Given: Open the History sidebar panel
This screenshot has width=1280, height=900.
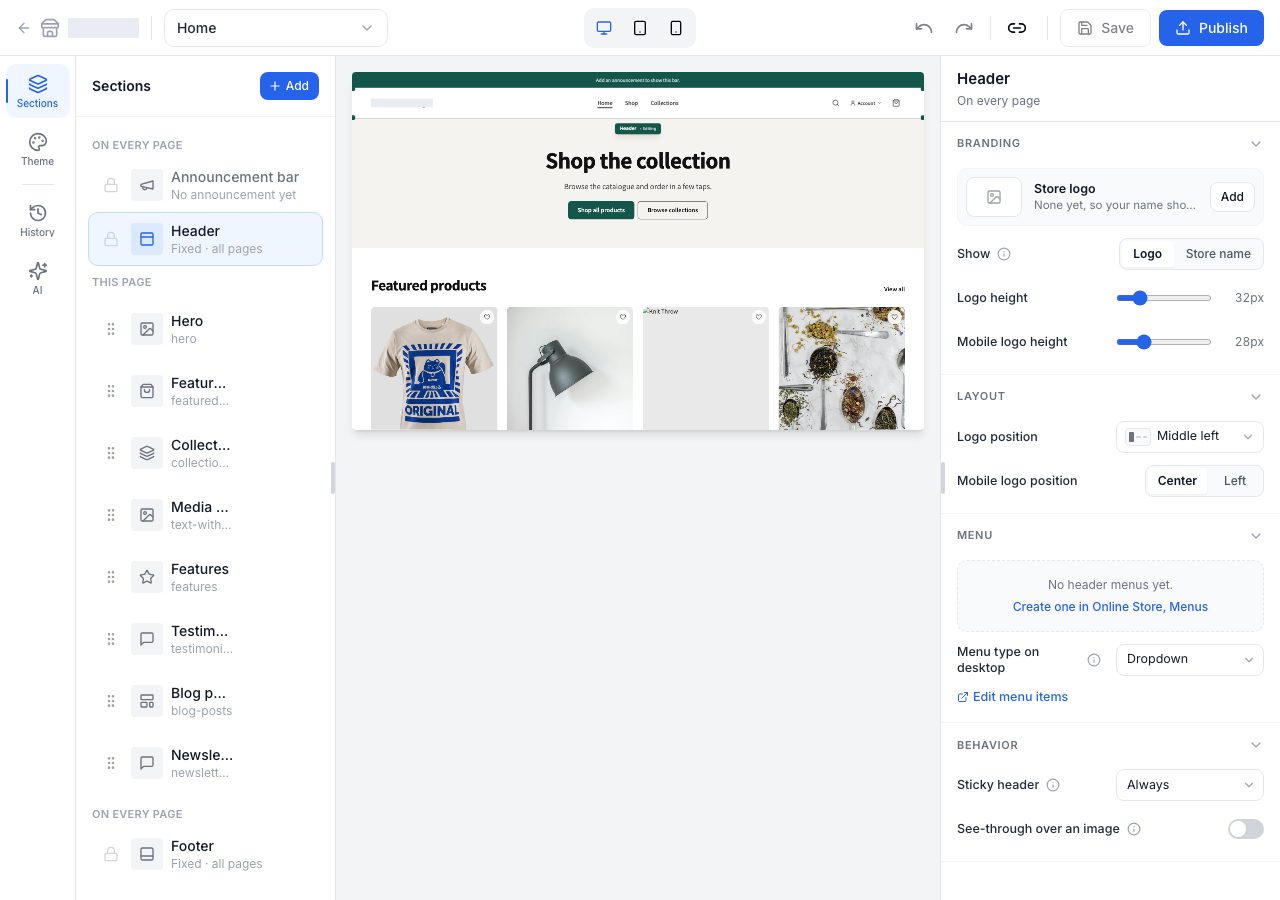Looking at the screenshot, I should tap(38, 220).
